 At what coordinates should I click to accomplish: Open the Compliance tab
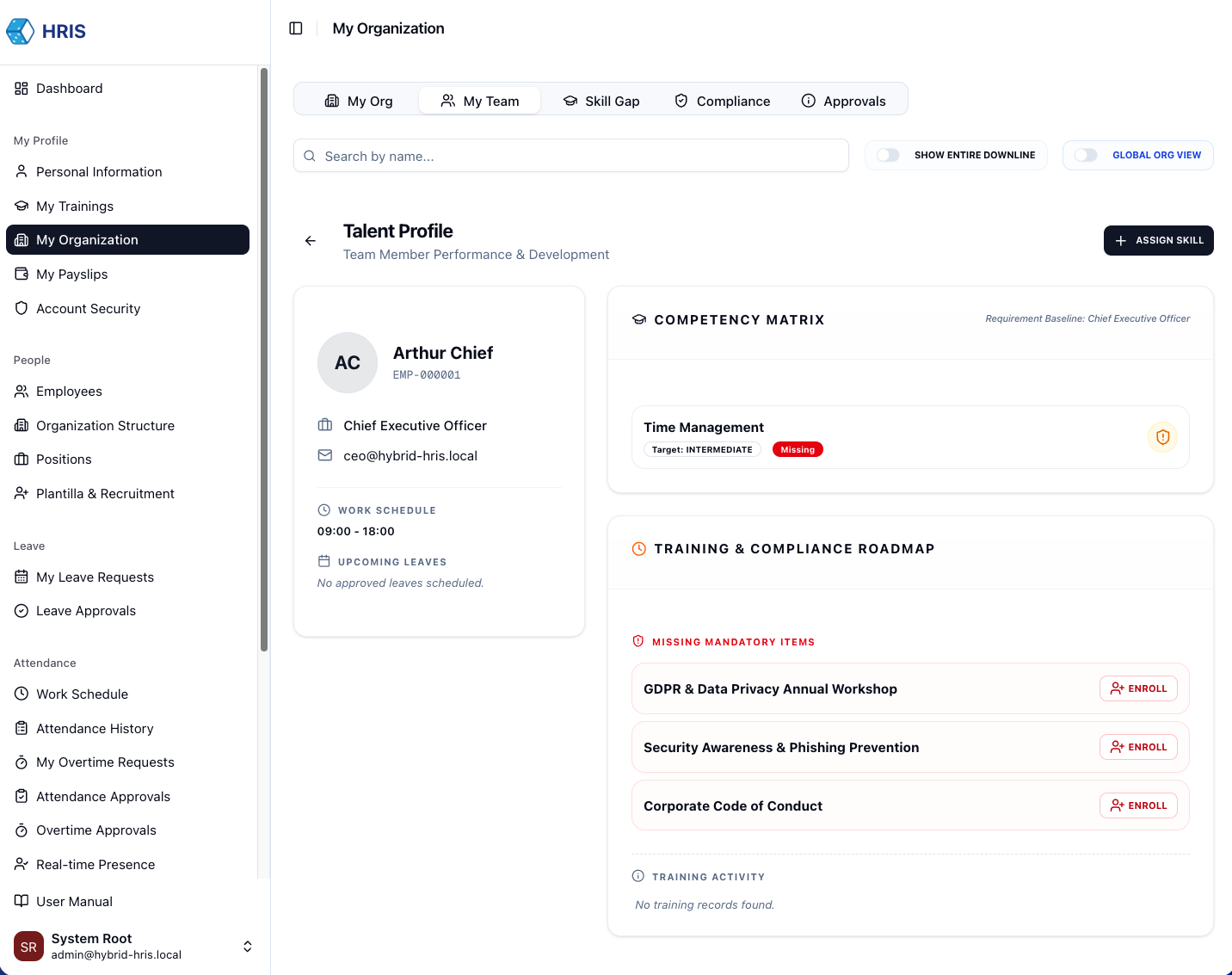click(722, 102)
